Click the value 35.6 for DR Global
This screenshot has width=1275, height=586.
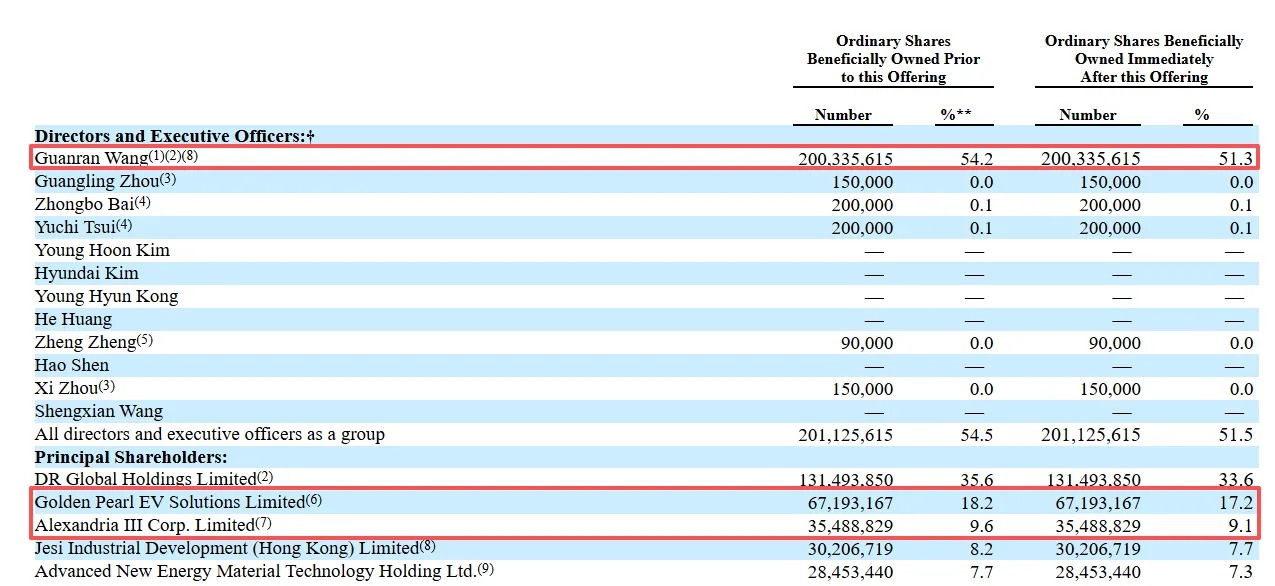pos(978,480)
